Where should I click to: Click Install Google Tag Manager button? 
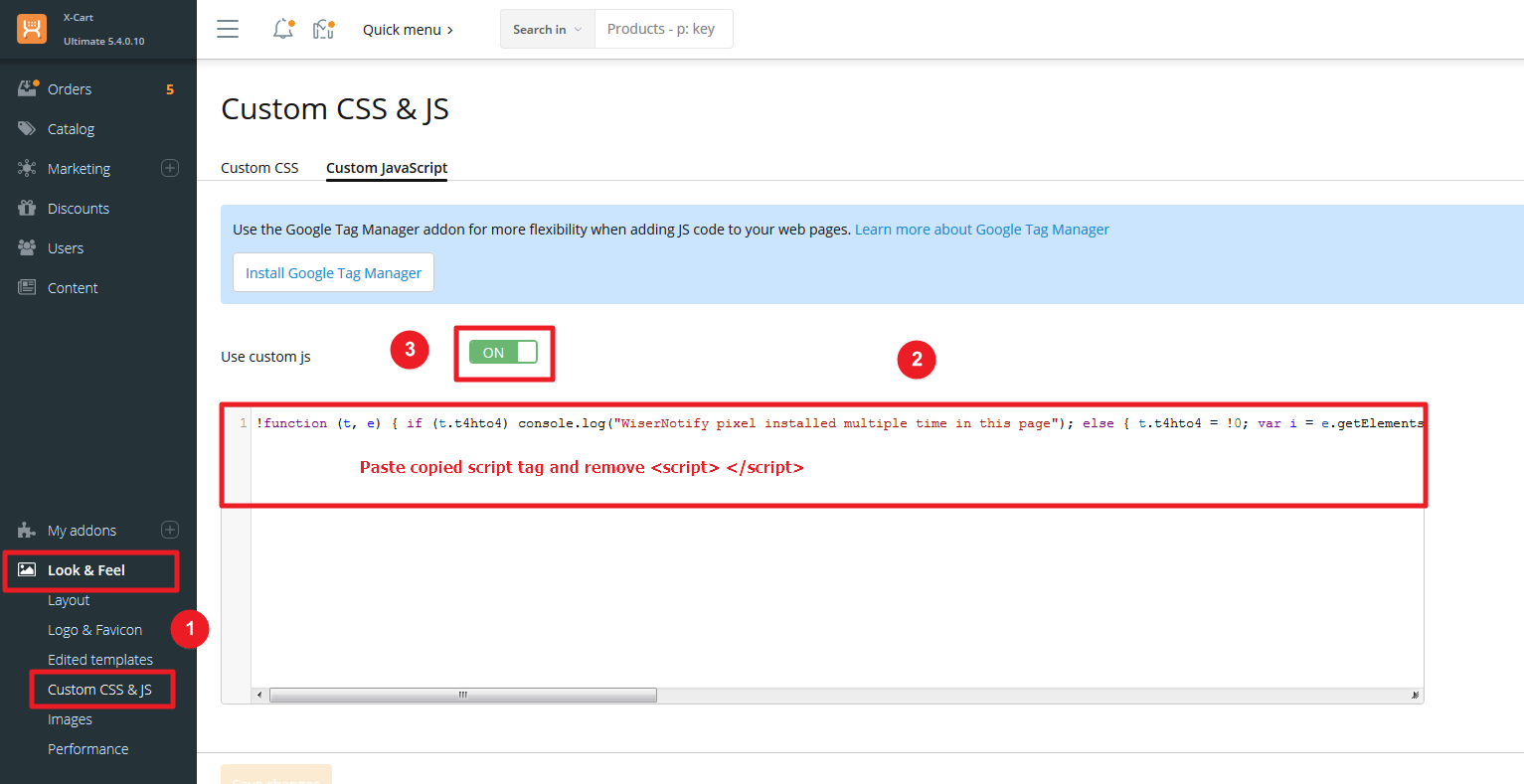(x=333, y=272)
